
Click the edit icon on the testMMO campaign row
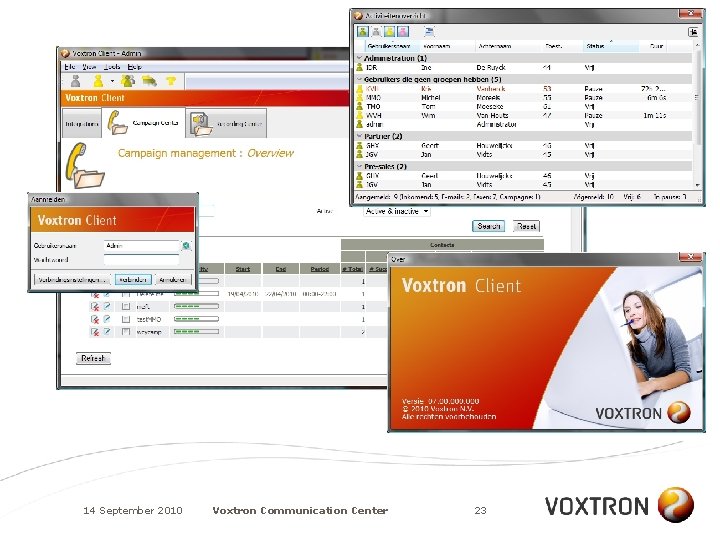pos(107,319)
